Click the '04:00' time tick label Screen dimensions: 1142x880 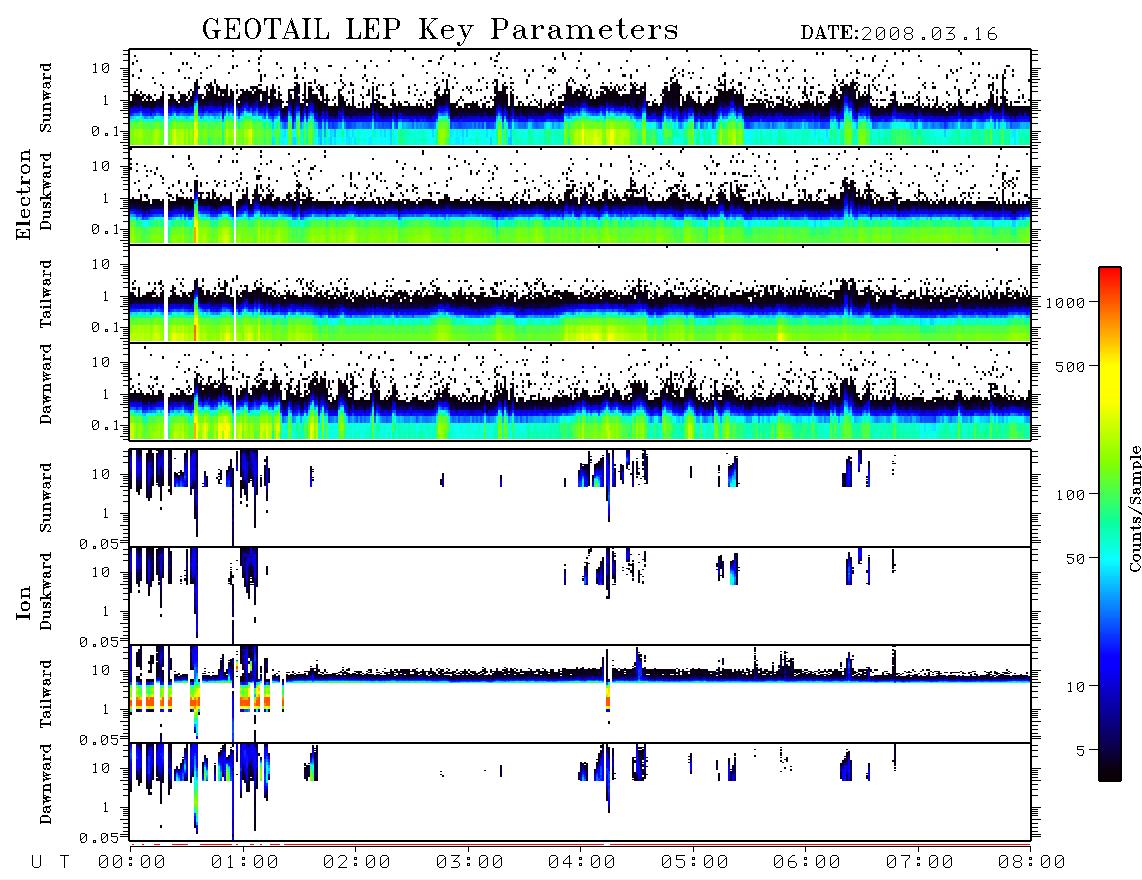582,862
